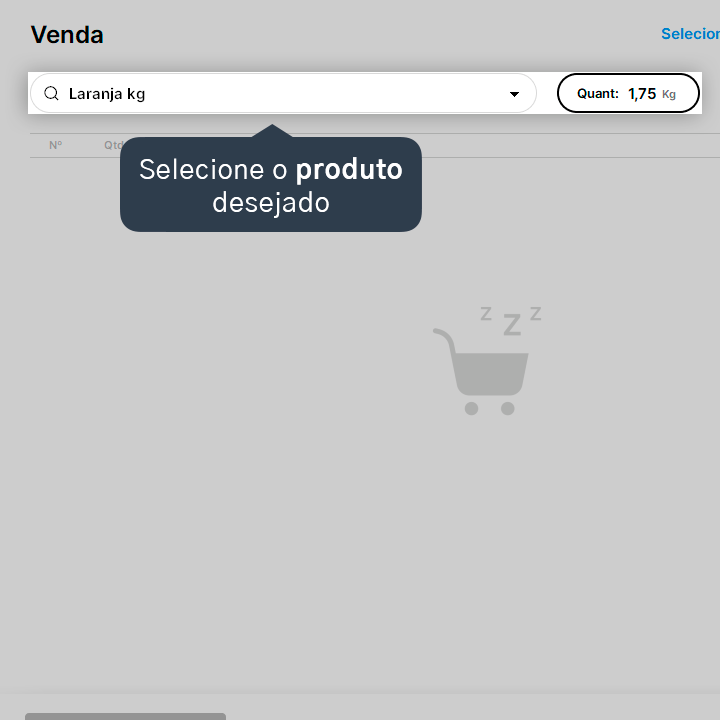Click the shopping cart wheels

[x=489, y=408]
